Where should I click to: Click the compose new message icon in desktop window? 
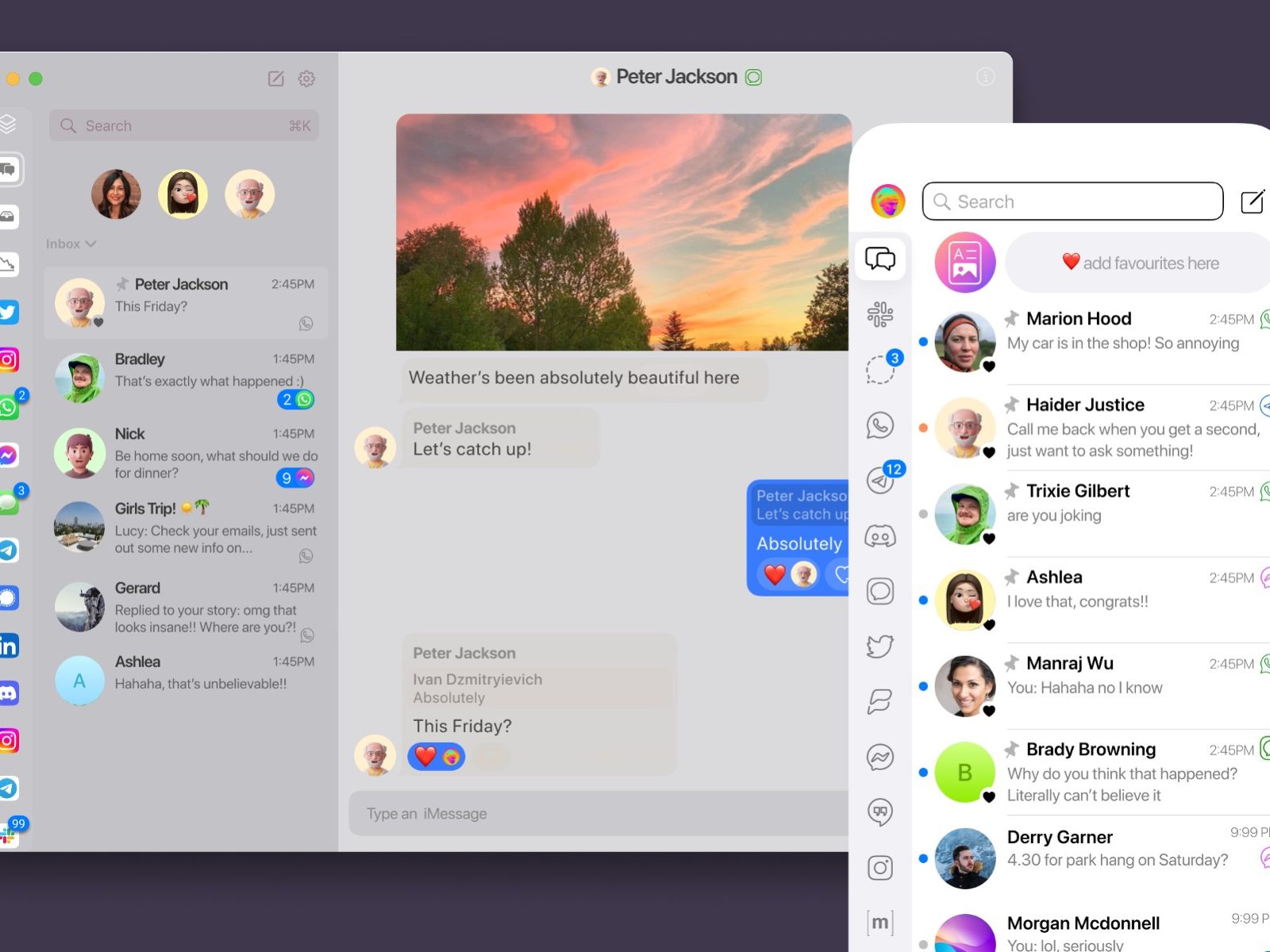275,79
